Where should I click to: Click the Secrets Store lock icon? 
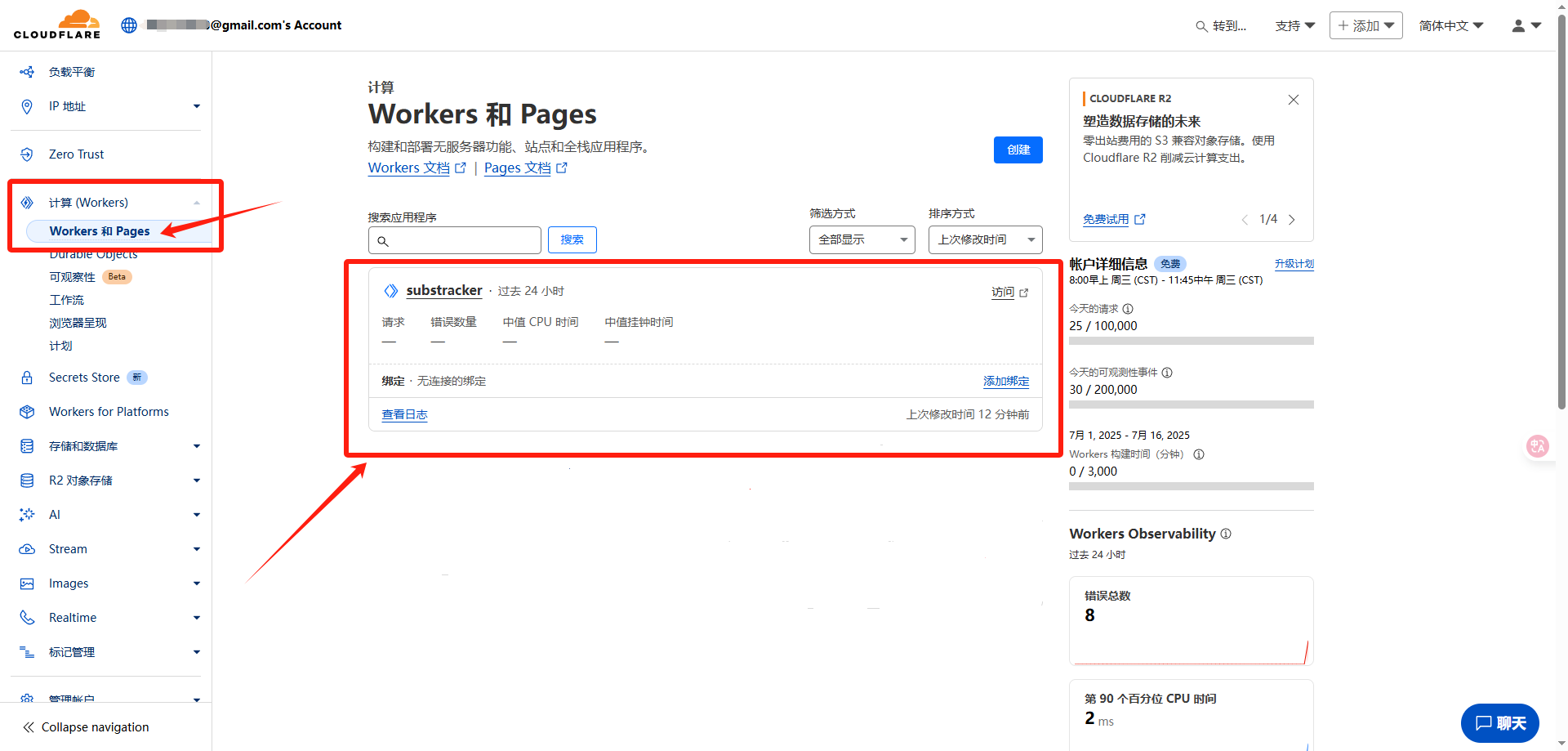[27, 378]
